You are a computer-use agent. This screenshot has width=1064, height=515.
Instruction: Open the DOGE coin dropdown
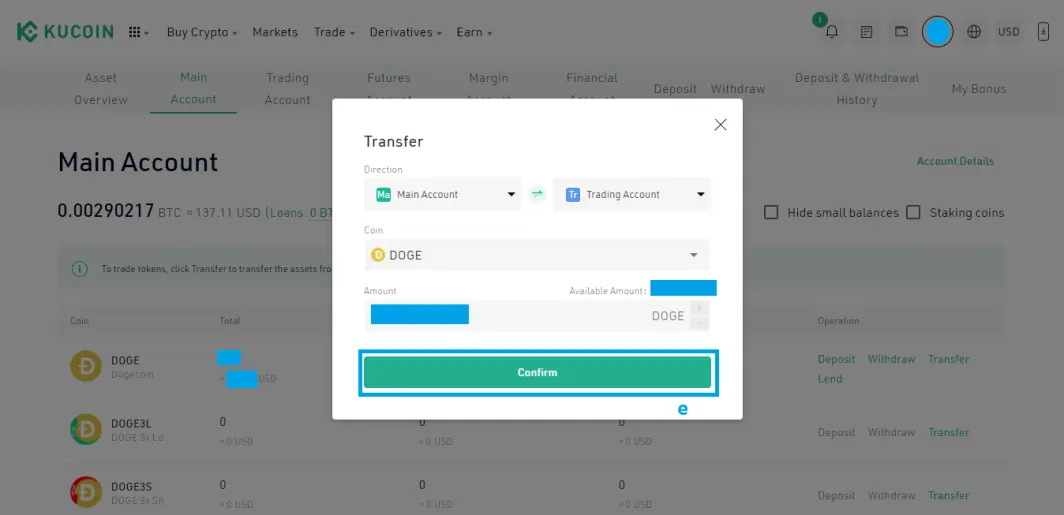(537, 255)
